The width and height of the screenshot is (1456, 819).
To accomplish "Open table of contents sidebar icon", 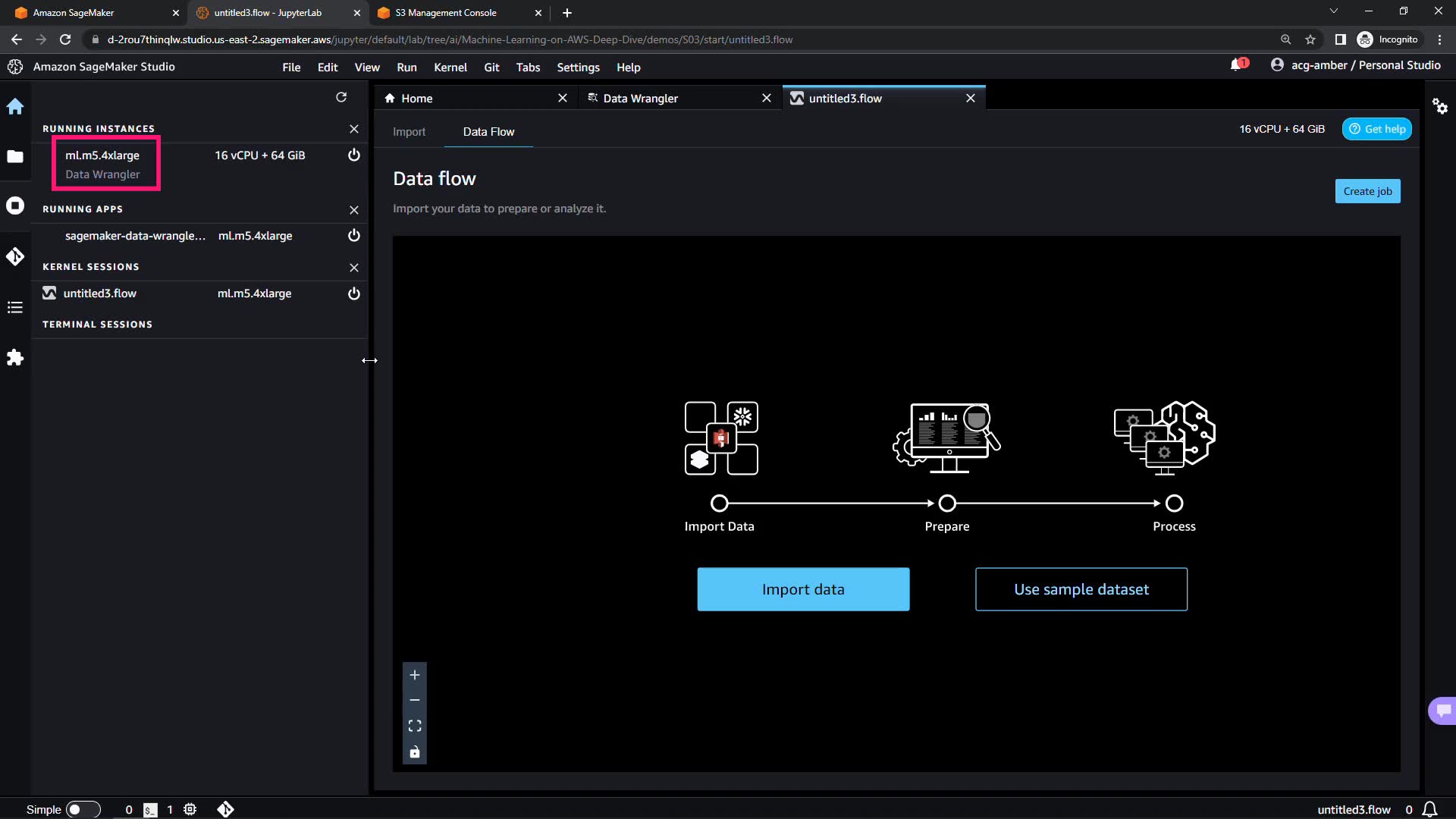I will (15, 307).
